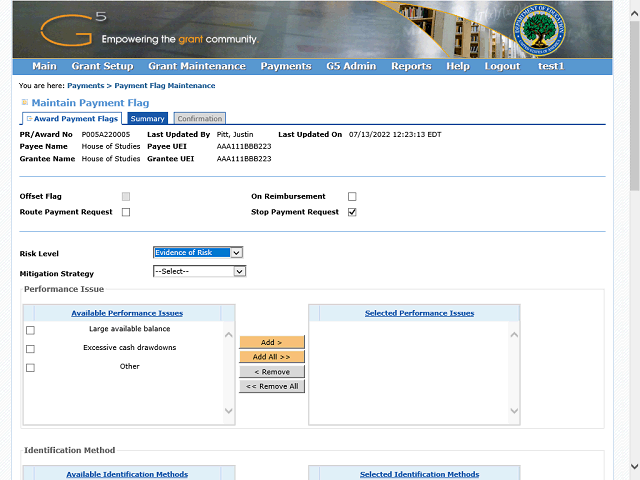Image resolution: width=640 pixels, height=480 pixels.
Task: Enable the Route Payment Request checkbox
Action: (126, 212)
